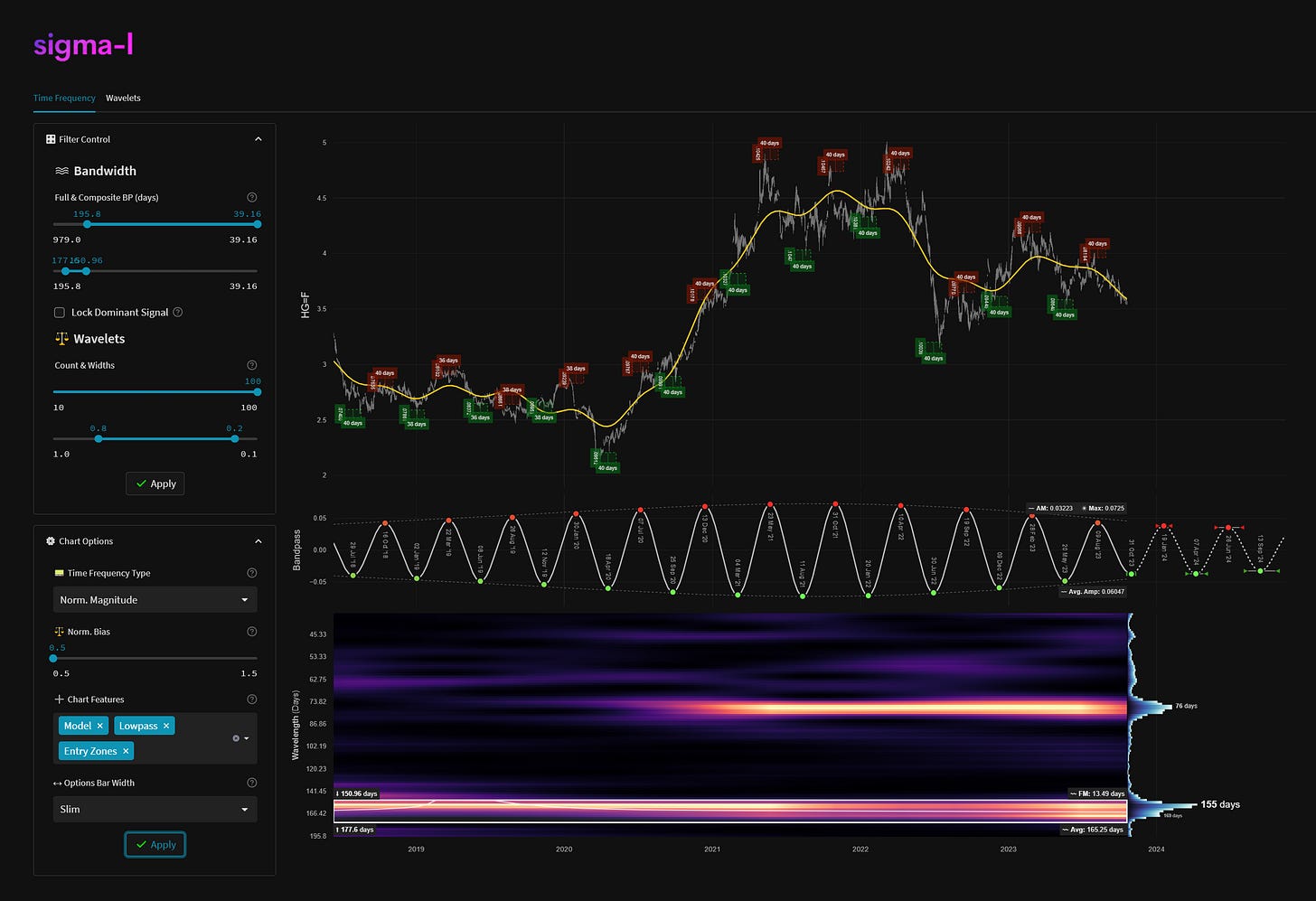Click the Wavelets scales icon
The height and width of the screenshot is (901, 1316).
(61, 339)
